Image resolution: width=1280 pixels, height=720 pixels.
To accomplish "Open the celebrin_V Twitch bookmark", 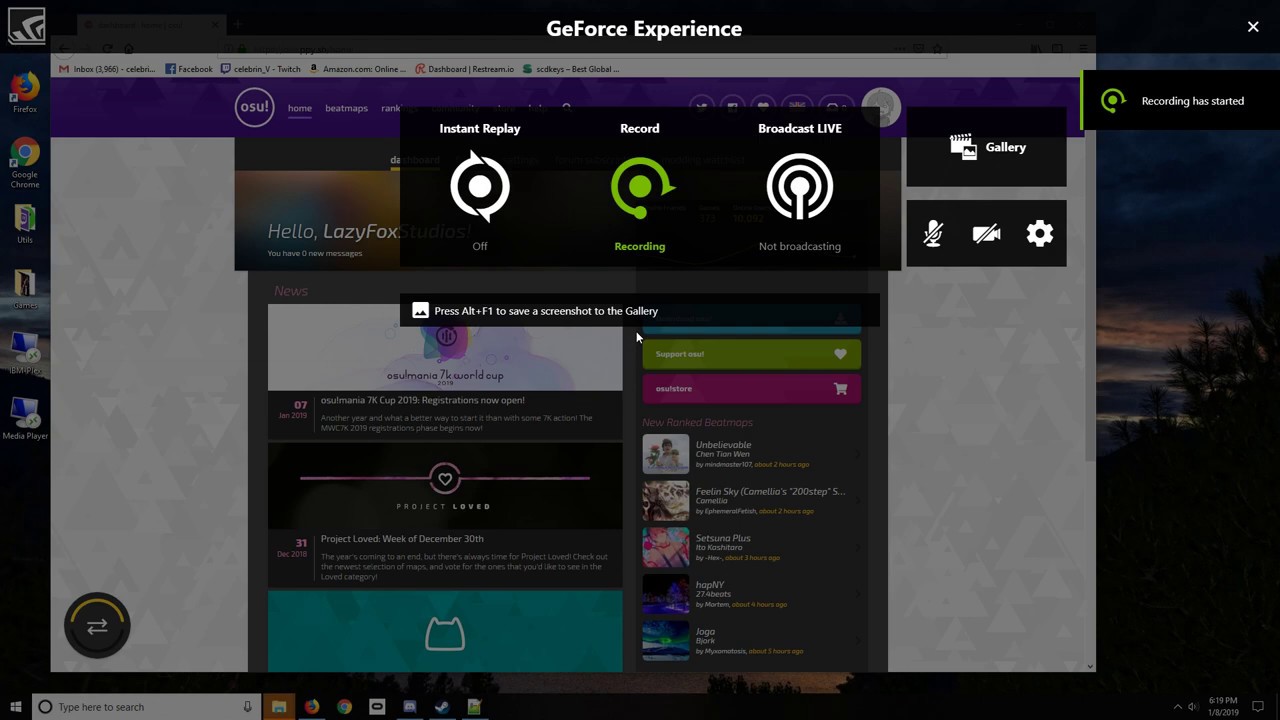I will click(x=260, y=69).
